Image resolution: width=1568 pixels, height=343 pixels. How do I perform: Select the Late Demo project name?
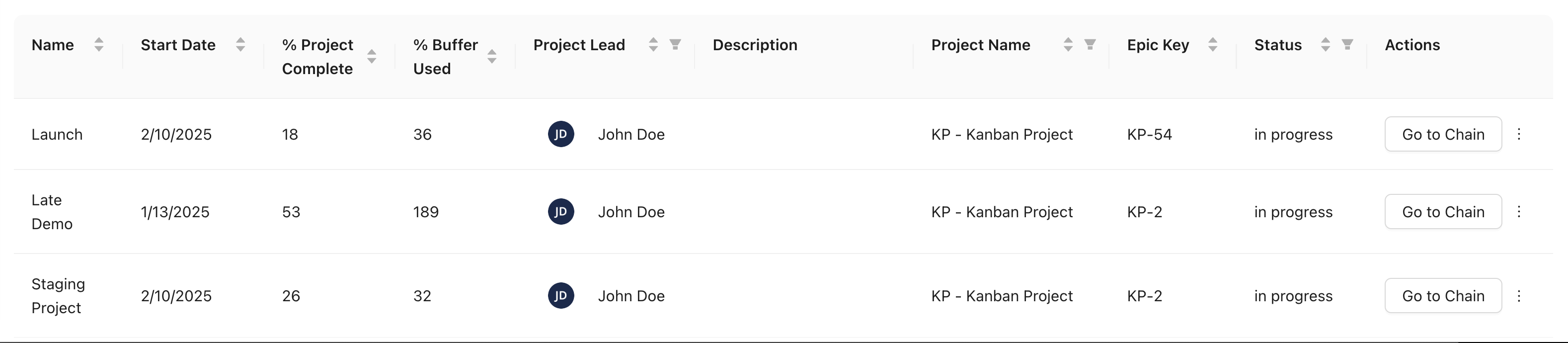pos(52,212)
